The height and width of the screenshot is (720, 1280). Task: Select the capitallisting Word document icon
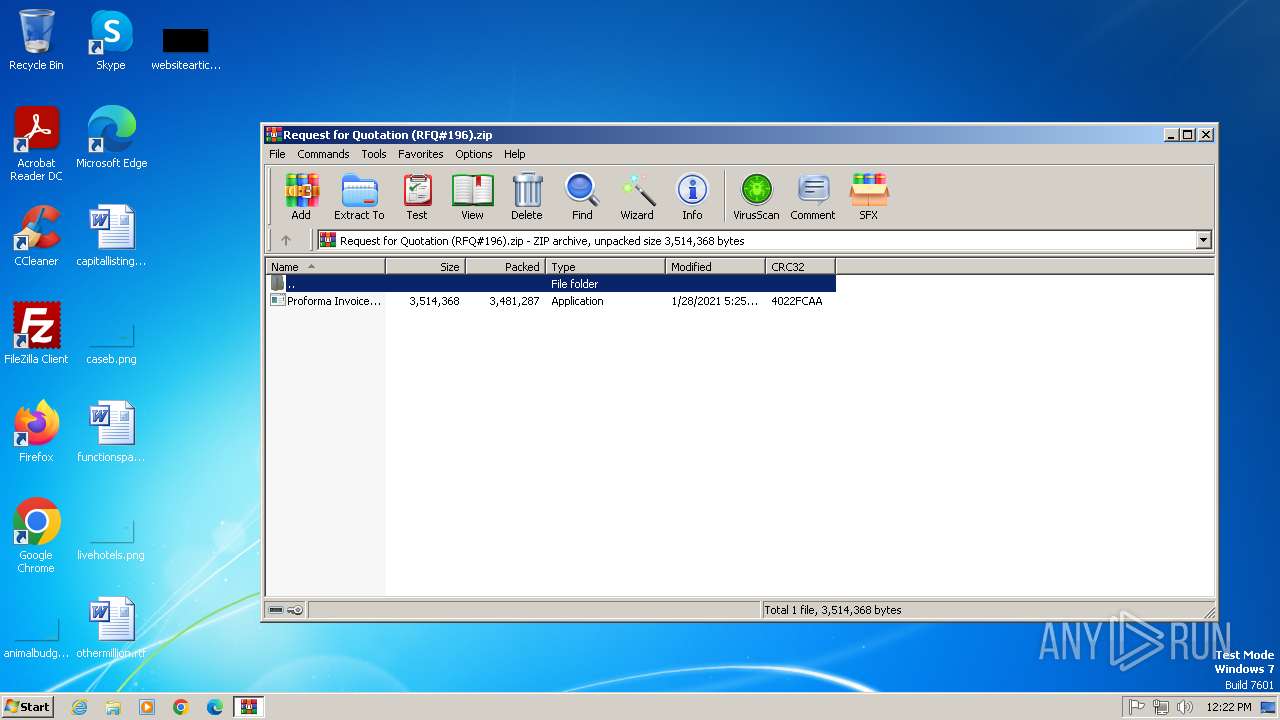coord(111,236)
